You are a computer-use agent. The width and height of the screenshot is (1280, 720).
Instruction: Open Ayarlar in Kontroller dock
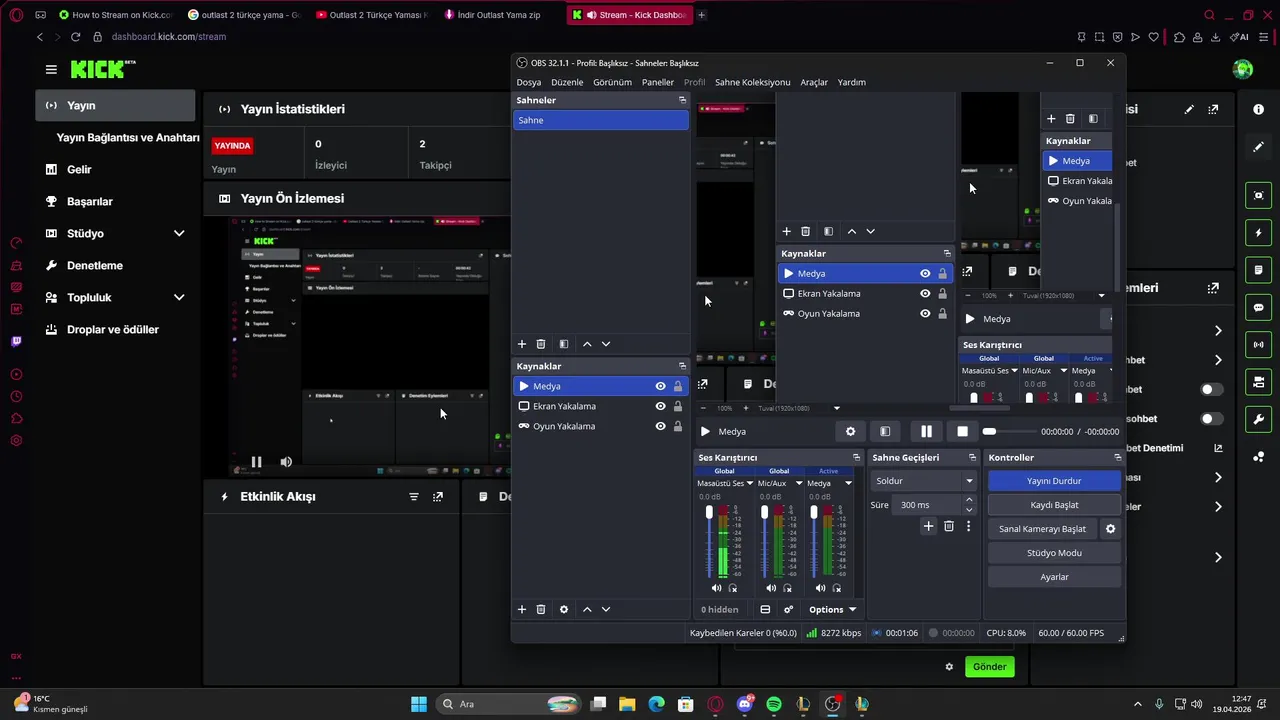[x=1054, y=577]
